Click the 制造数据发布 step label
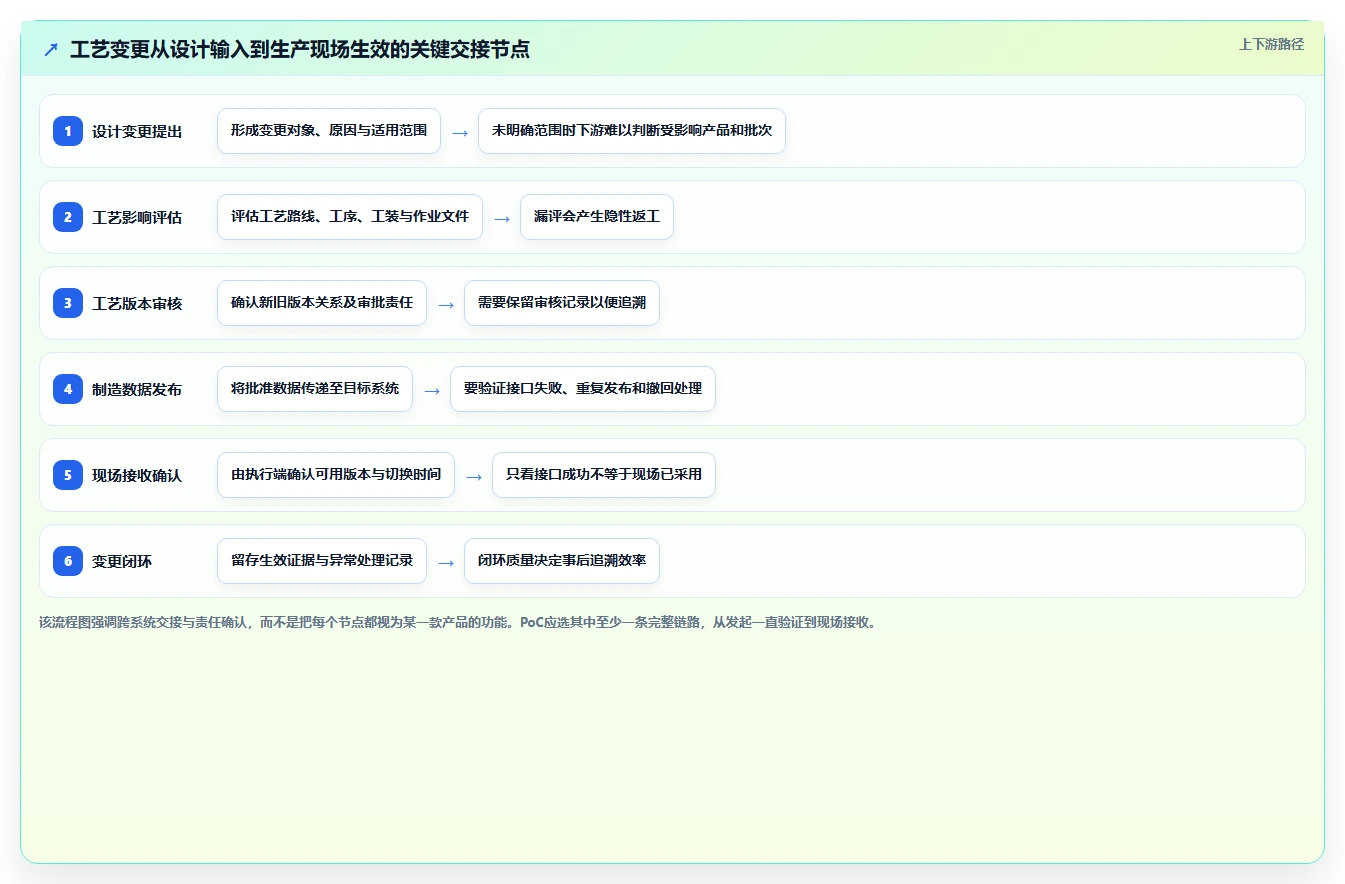 pos(137,389)
